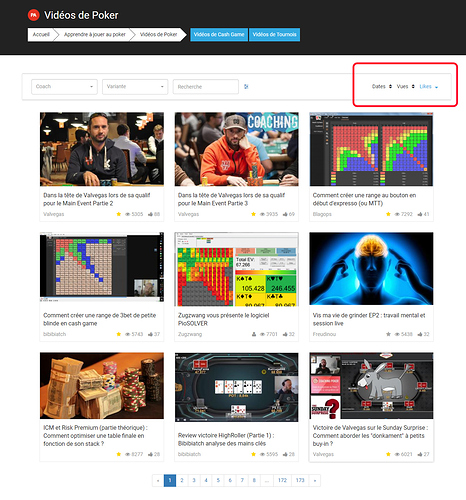The height and width of the screenshot is (500, 466).
Task: Sort videos by Likes
Action: 429,87
